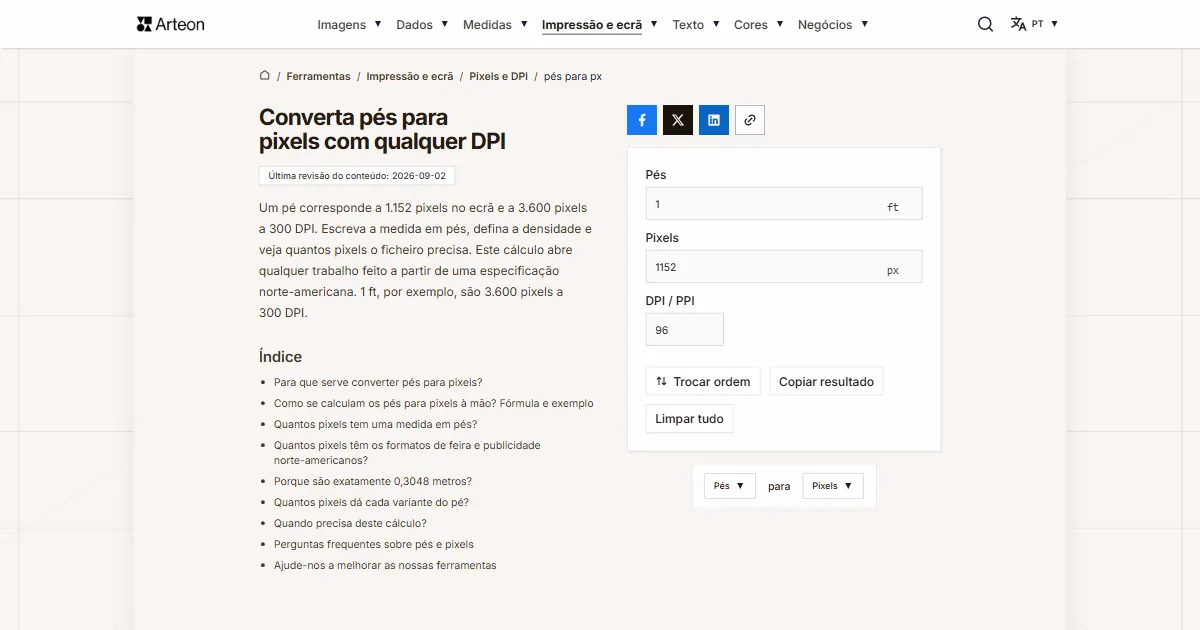The height and width of the screenshot is (630, 1200).
Task: Jump to formatos de feira e publicidade section
Action: (407, 452)
